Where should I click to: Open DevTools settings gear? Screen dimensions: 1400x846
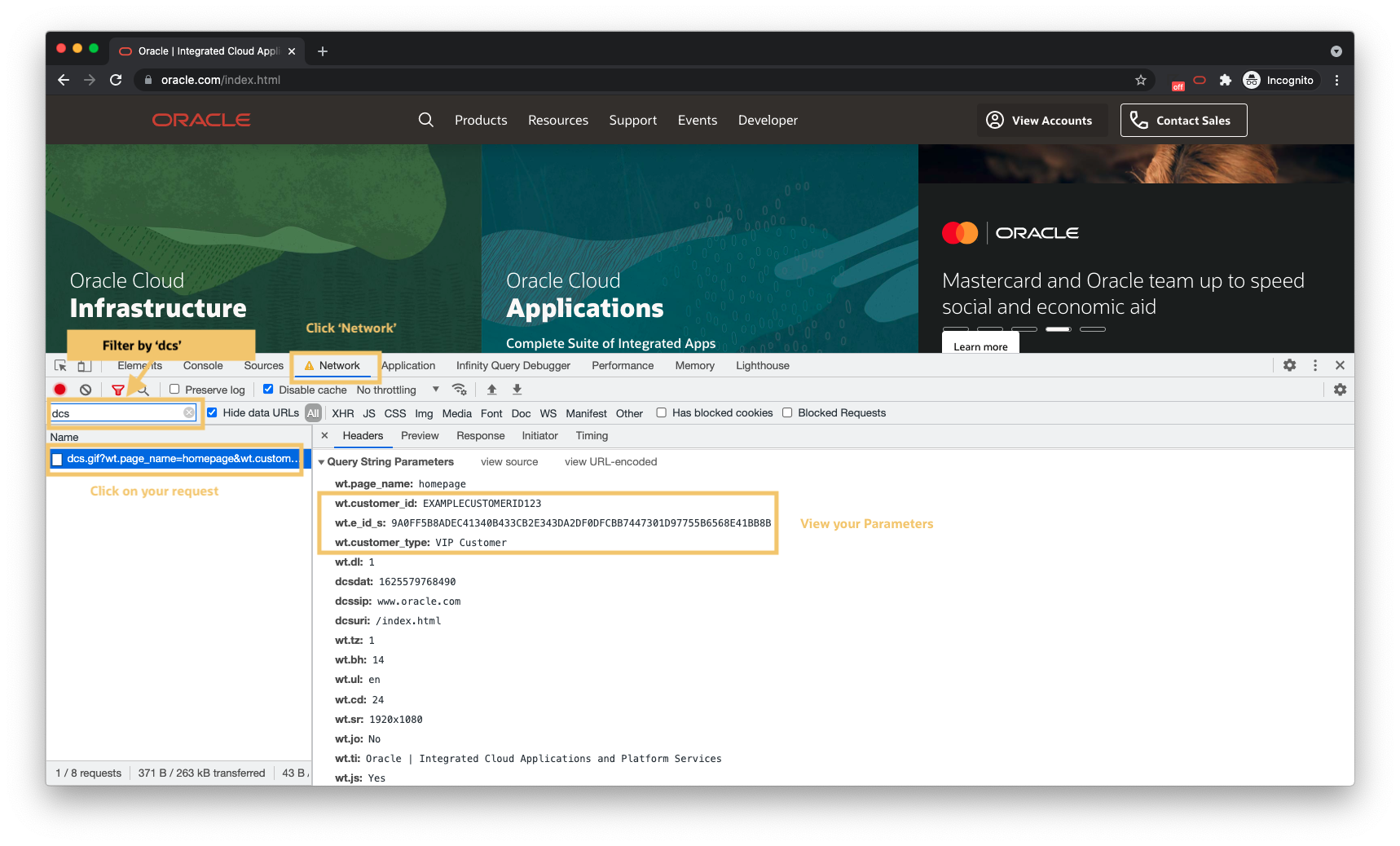click(1290, 366)
